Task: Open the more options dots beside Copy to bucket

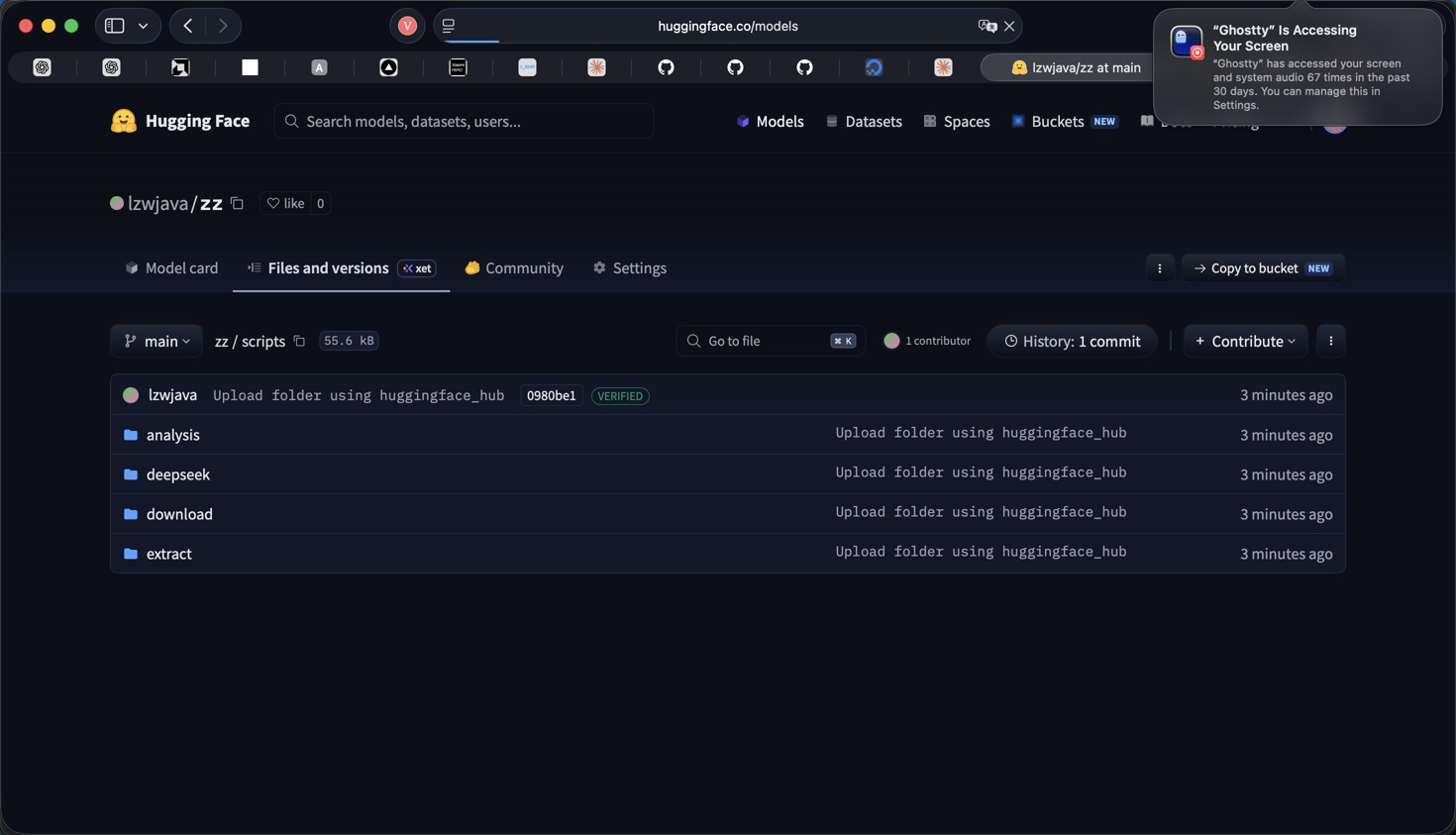Action: pos(1160,268)
